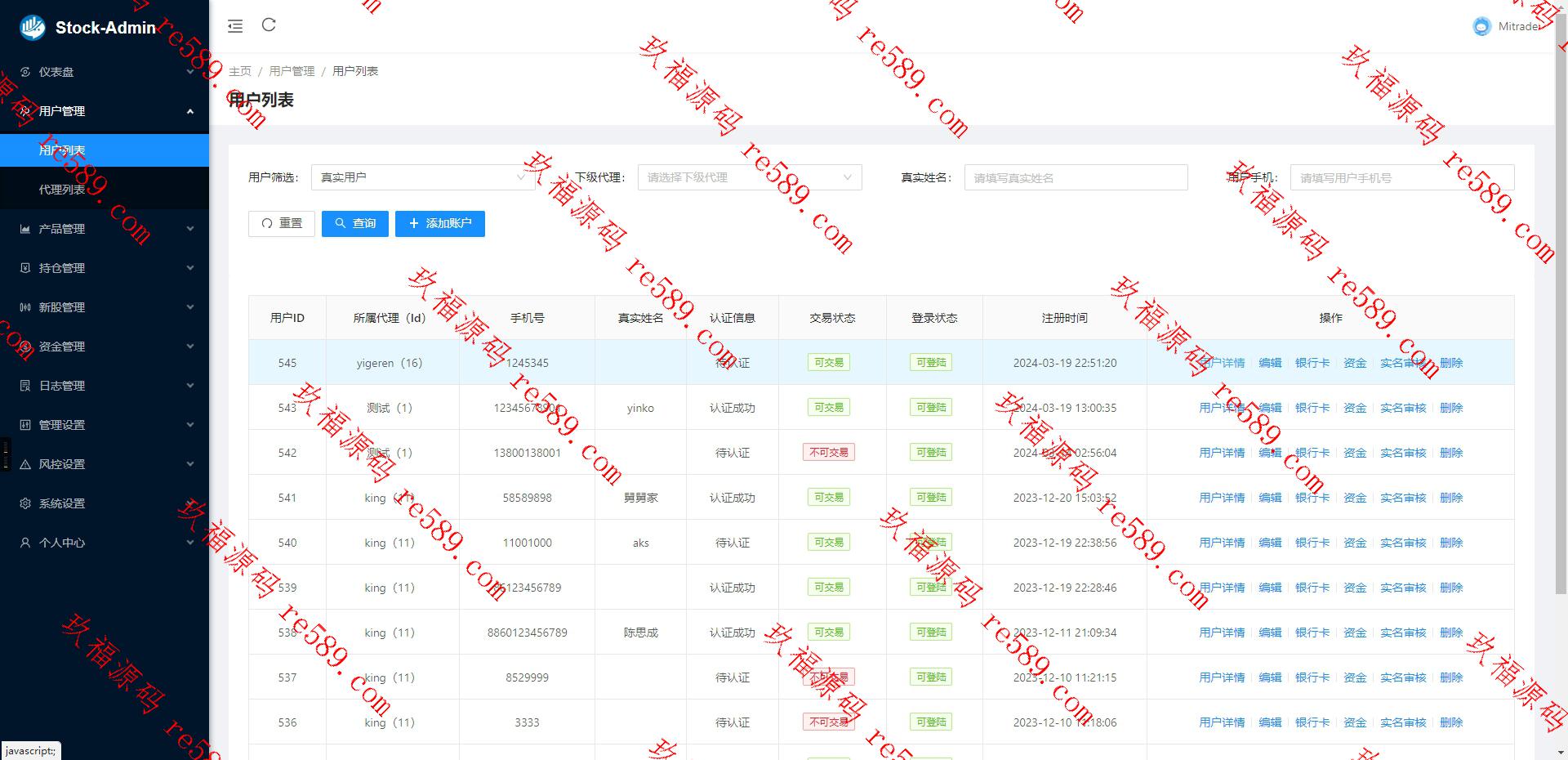Viewport: 1568px width, 760px height.
Task: Open 用户详情 for user 542
Action: coord(1222,453)
